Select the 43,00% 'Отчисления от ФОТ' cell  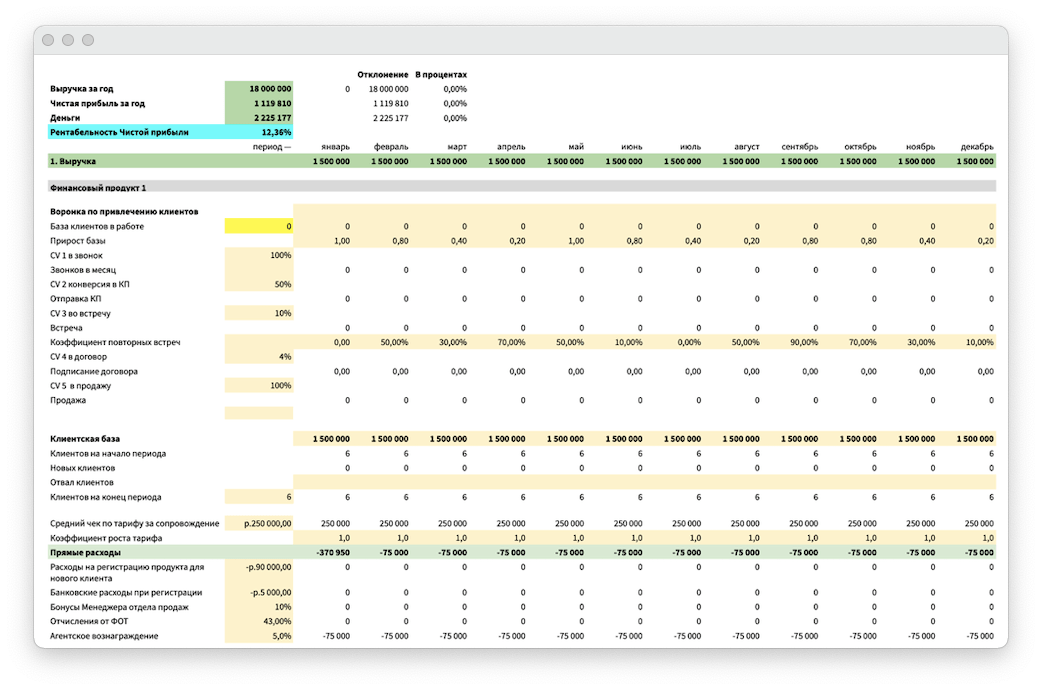coord(259,622)
